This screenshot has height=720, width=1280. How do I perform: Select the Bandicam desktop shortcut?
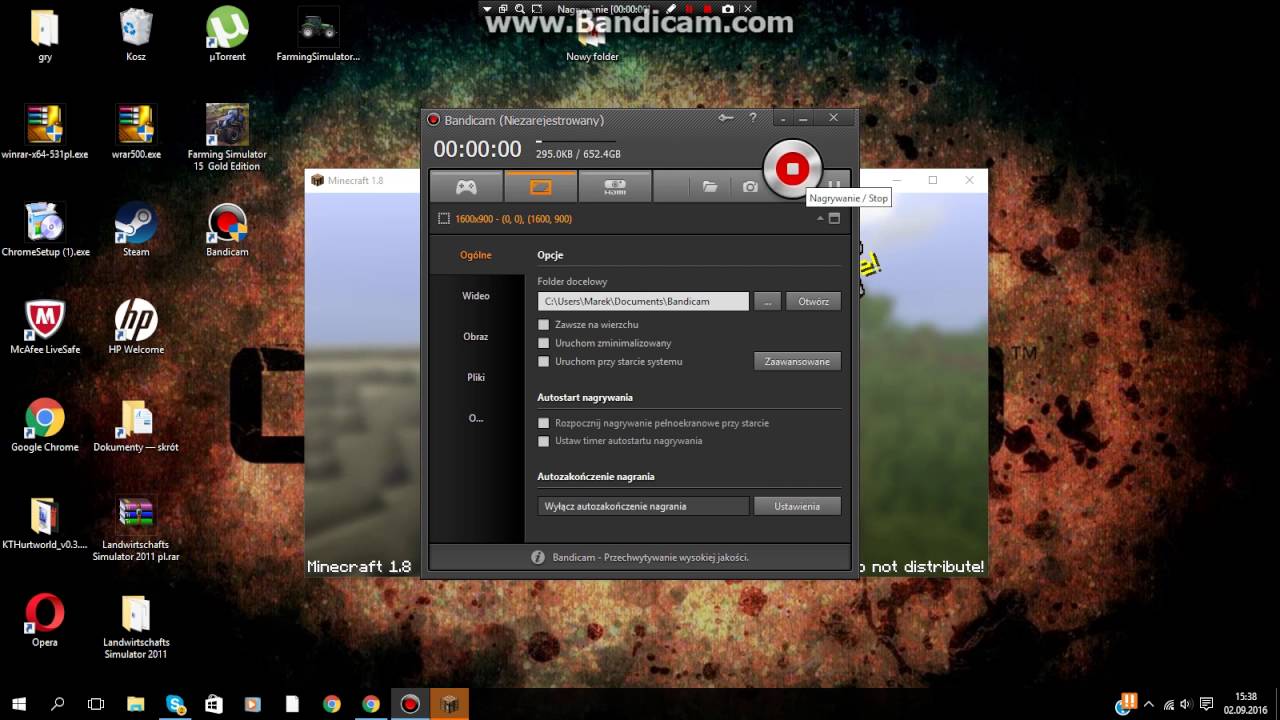coord(227,230)
